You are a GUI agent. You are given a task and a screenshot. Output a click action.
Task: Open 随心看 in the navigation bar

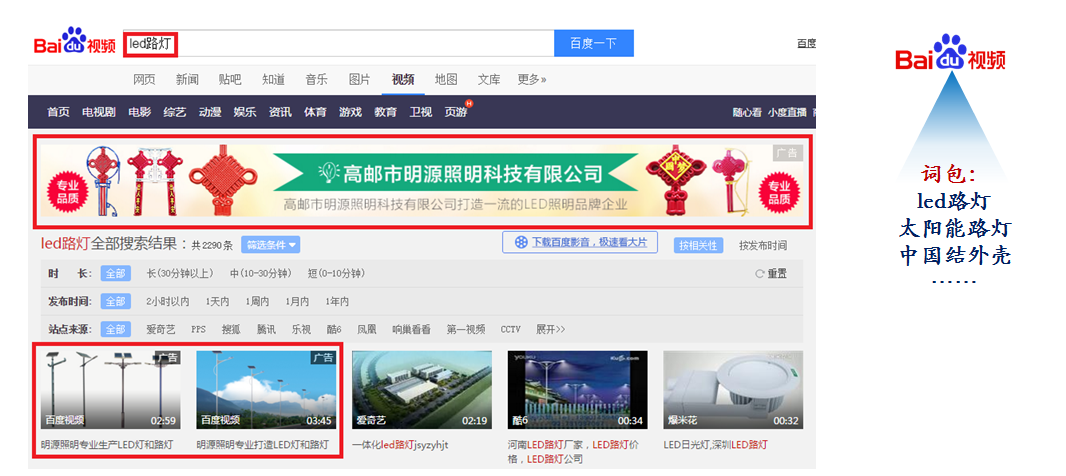click(x=747, y=113)
